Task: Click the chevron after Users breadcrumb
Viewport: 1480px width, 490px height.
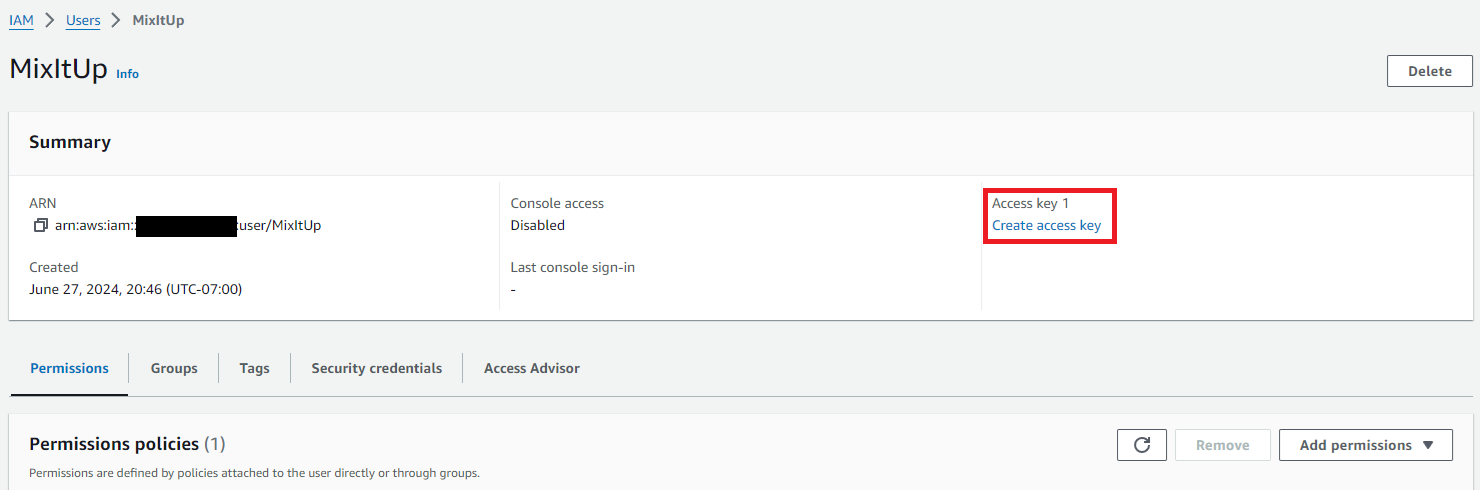Action: (117, 20)
